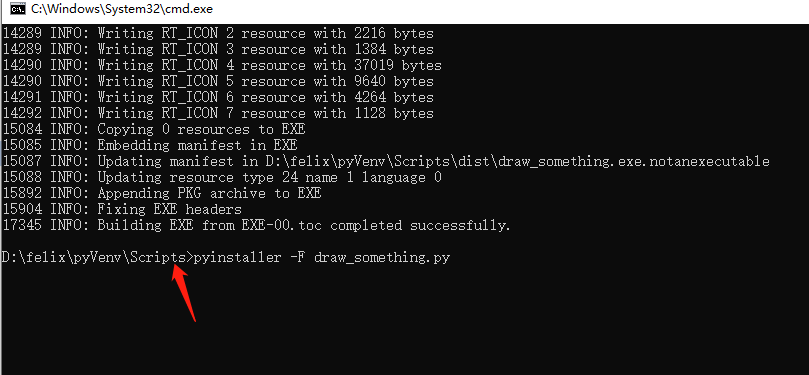Image resolution: width=809 pixels, height=375 pixels.
Task: Select the "Appending PKG archive to EXE" line
Action: [162, 193]
